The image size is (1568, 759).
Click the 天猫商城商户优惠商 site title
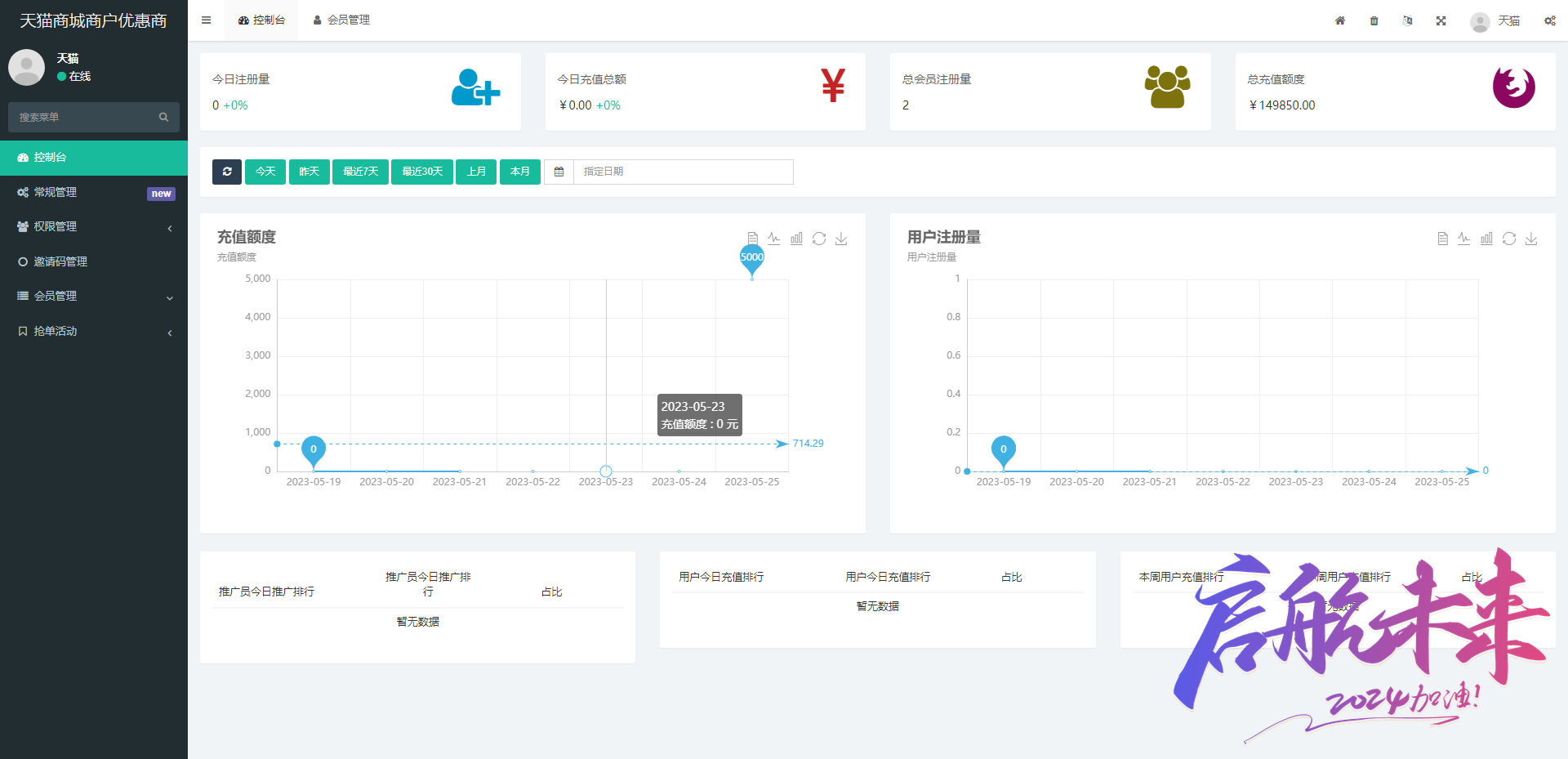pos(93,20)
